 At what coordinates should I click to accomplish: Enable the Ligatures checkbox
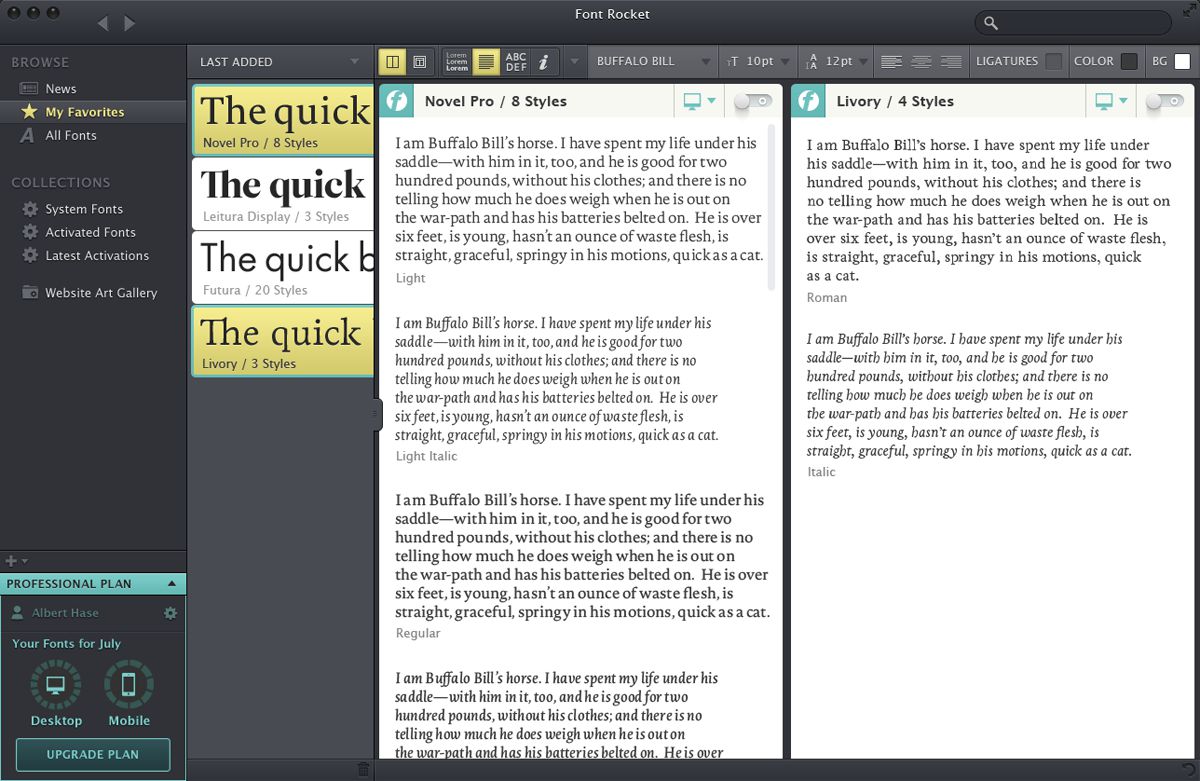(x=1053, y=62)
